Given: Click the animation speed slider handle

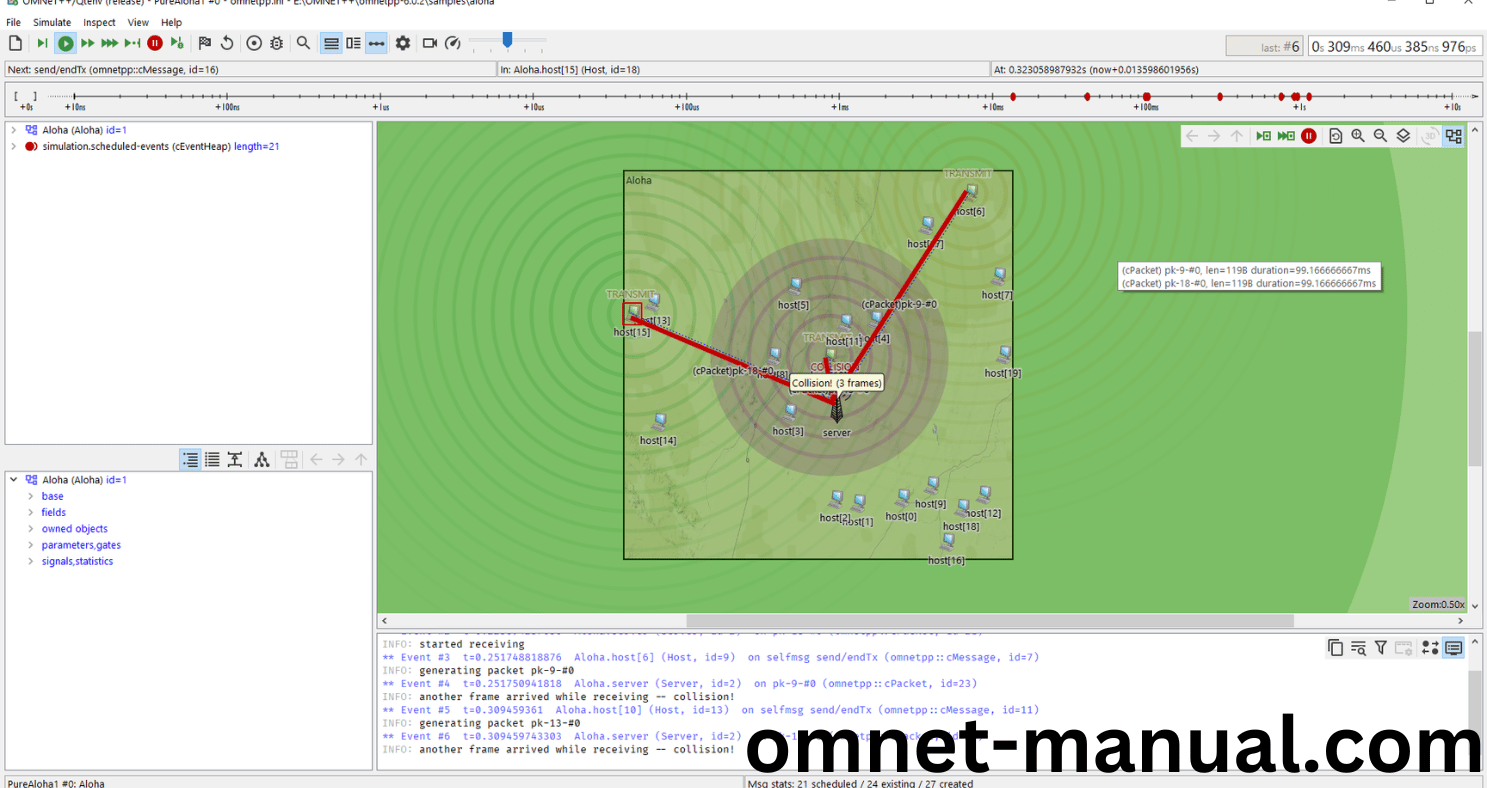Looking at the screenshot, I should [x=508, y=40].
